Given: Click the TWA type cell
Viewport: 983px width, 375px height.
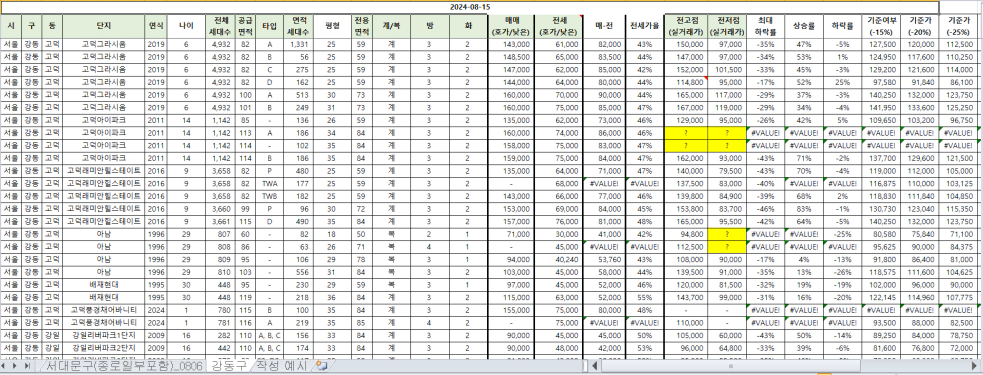Looking at the screenshot, I should tap(270, 183).
